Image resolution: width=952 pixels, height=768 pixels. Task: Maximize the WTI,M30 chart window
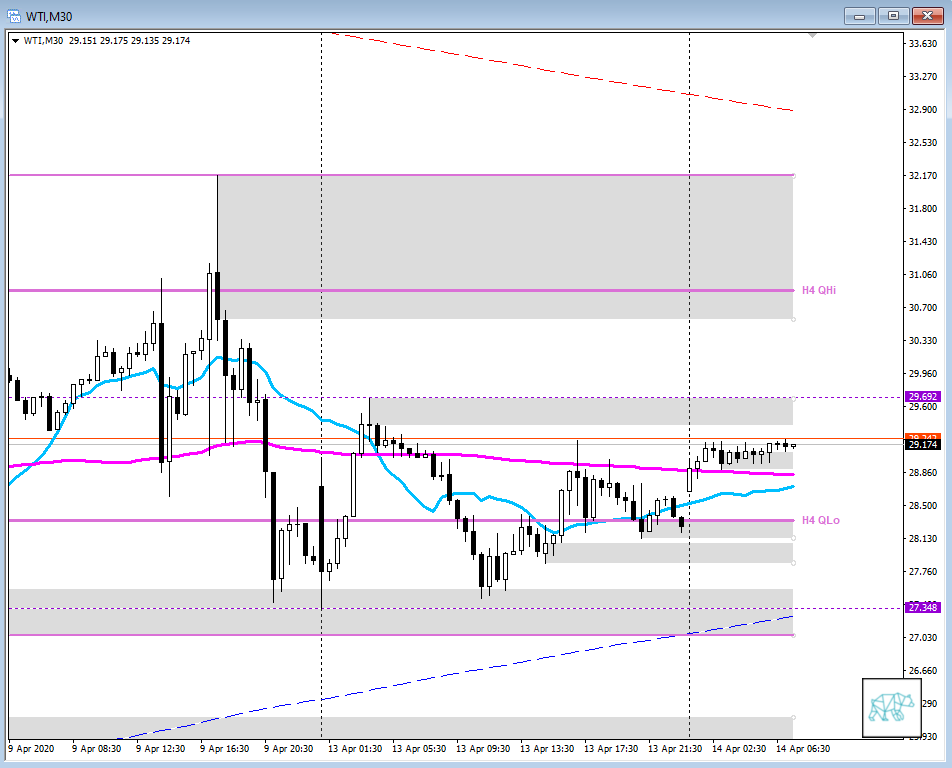pos(893,16)
